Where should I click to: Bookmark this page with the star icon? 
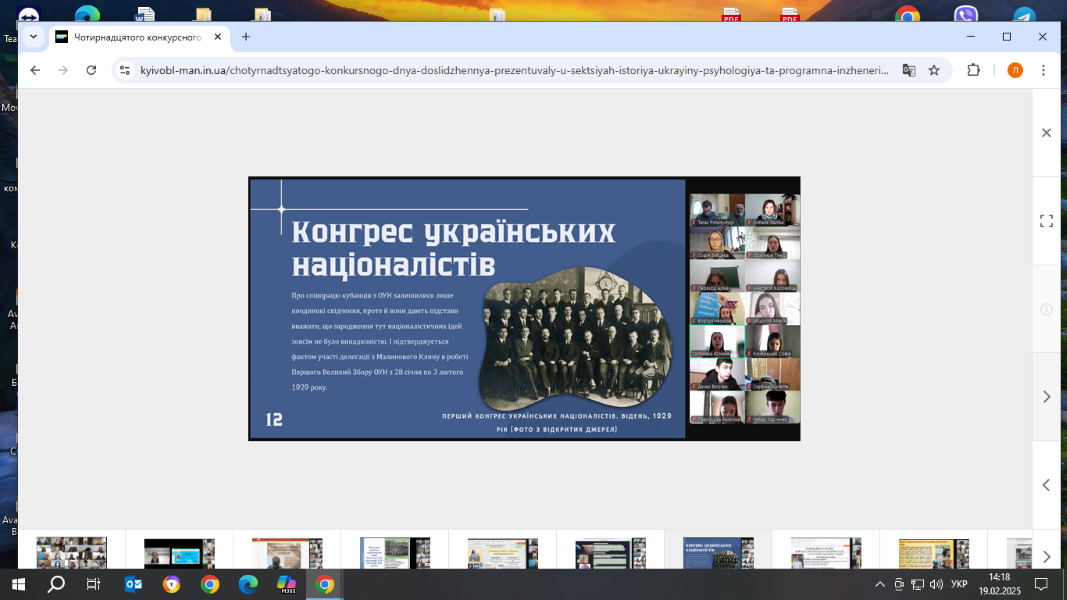pyautogui.click(x=934, y=70)
